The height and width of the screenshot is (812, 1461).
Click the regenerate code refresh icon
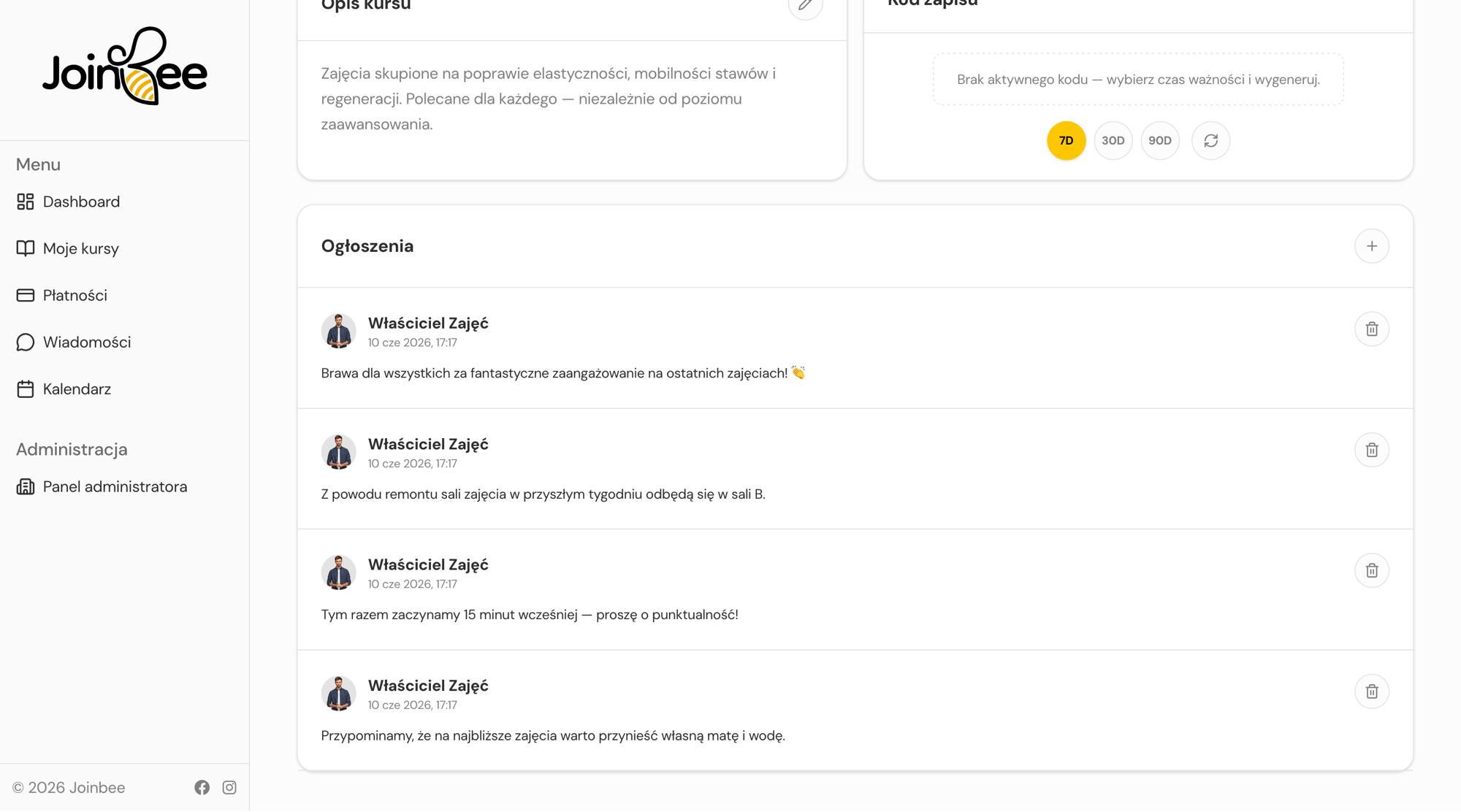tap(1210, 140)
